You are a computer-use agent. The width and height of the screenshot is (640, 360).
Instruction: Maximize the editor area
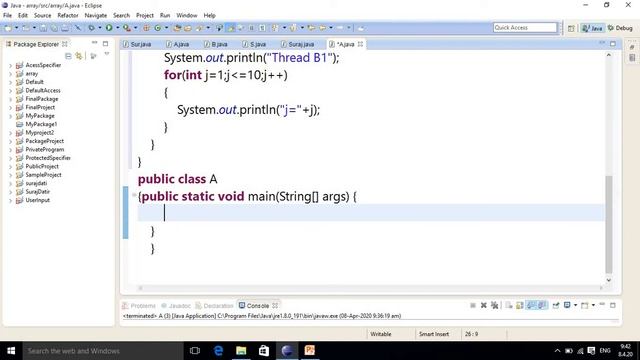[613, 44]
